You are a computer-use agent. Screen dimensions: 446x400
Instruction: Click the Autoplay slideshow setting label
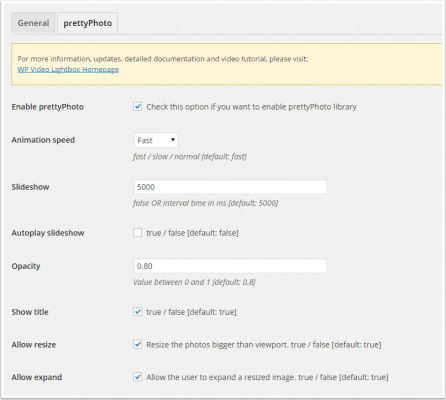click(48, 233)
